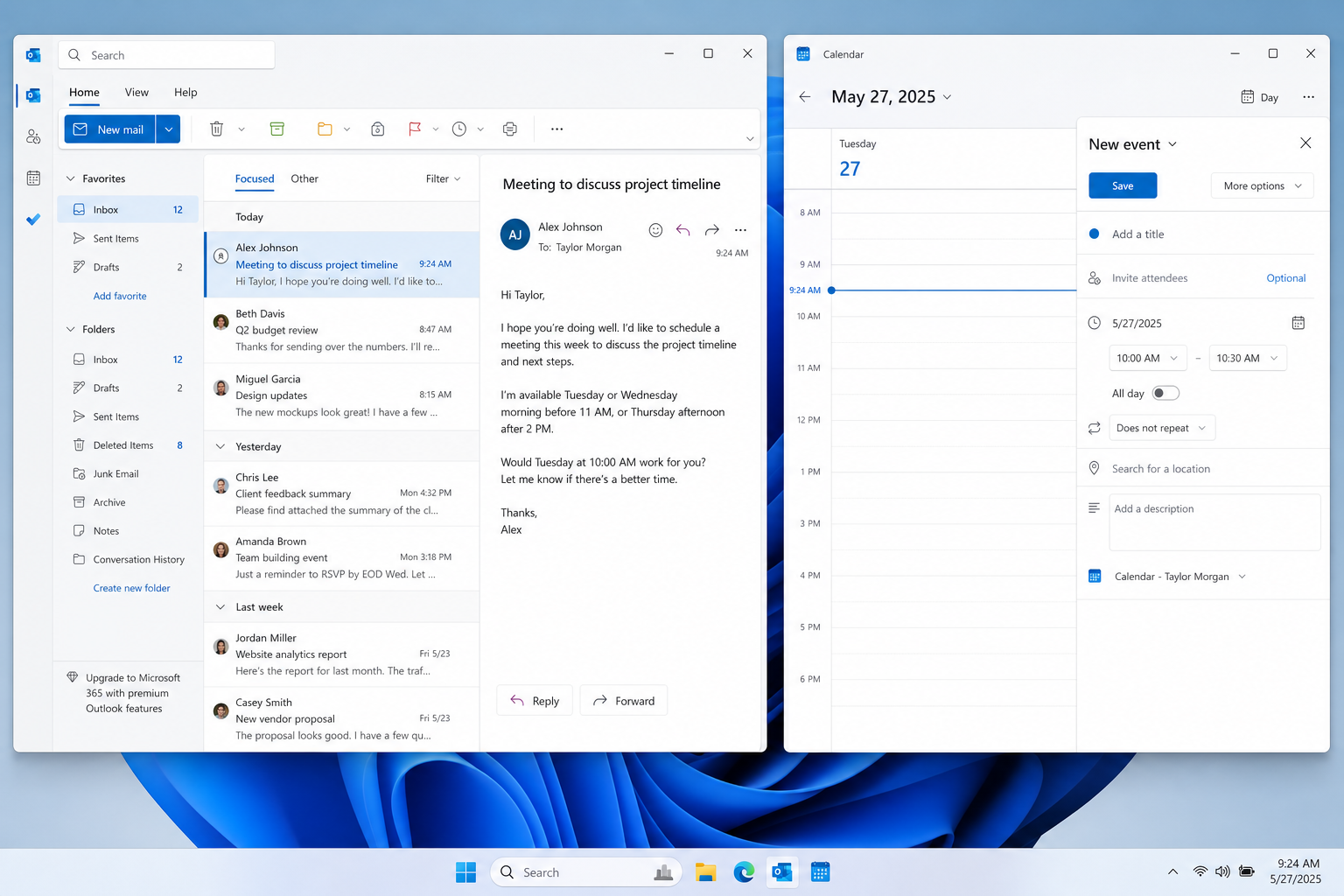The width and height of the screenshot is (1344, 896).
Task: Open the Calendar - Taylor Morgan dropdown
Action: pyautogui.click(x=1179, y=577)
